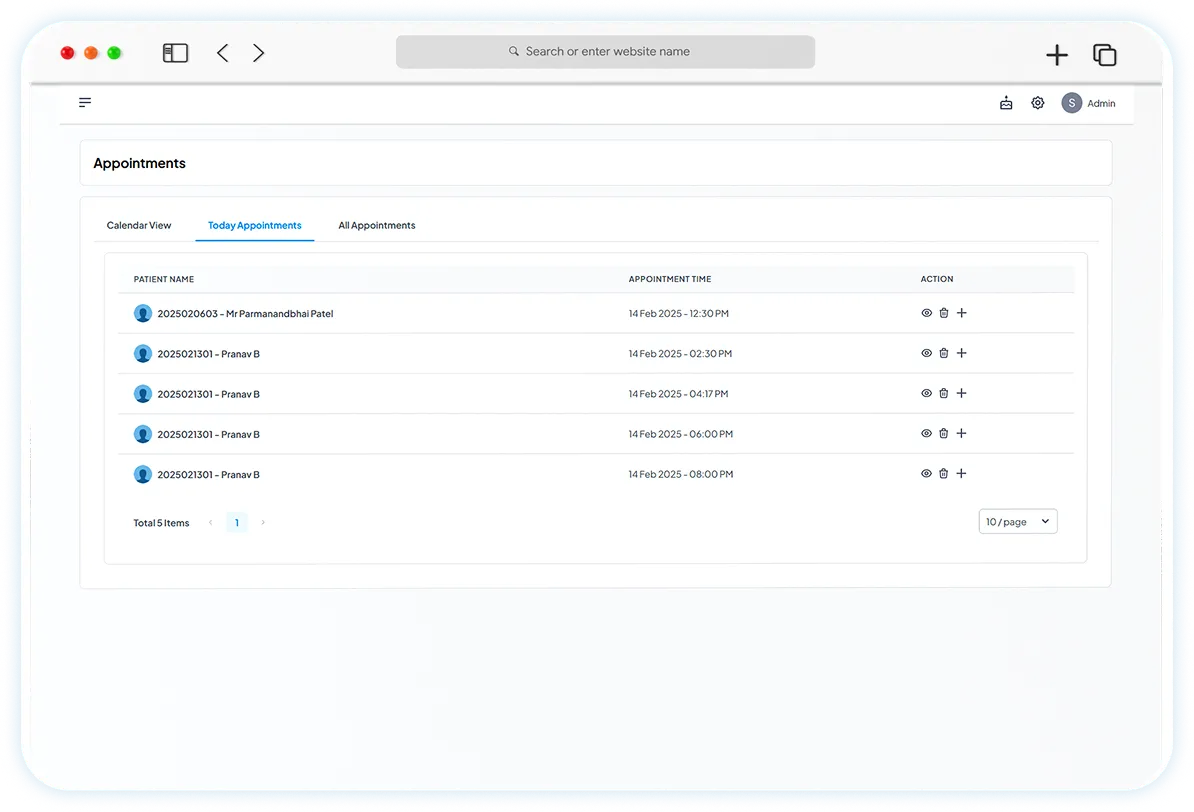
Task: View the 04:17 PM appointment details
Action: click(x=926, y=393)
